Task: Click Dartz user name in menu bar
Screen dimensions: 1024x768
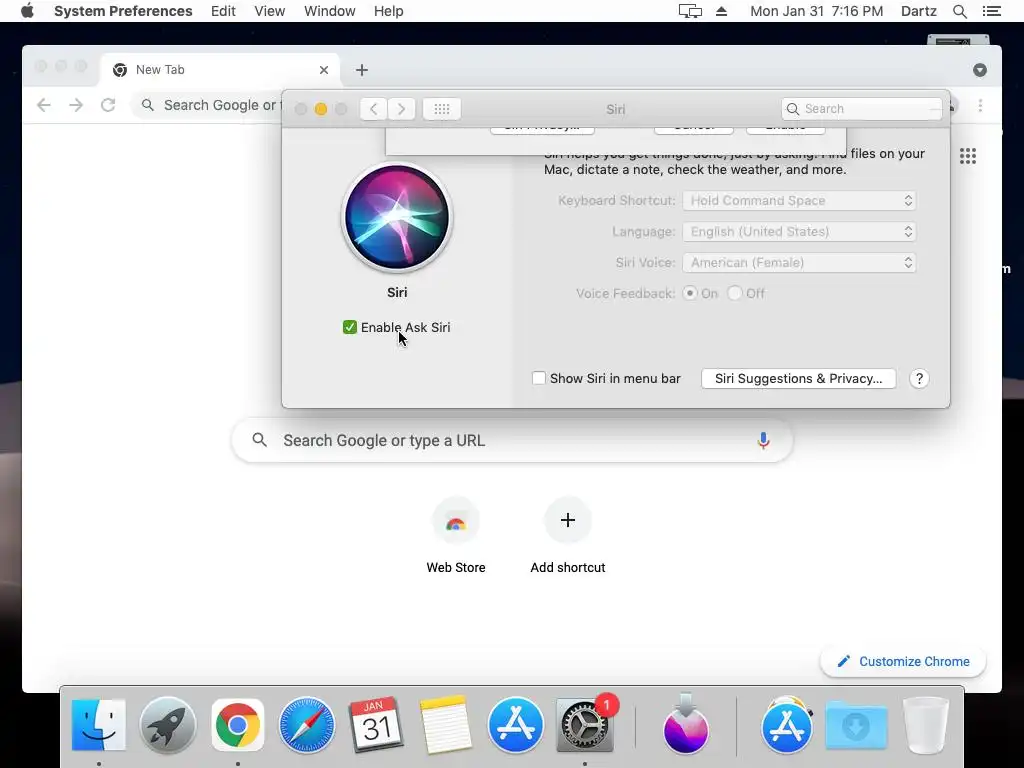Action: point(919,11)
